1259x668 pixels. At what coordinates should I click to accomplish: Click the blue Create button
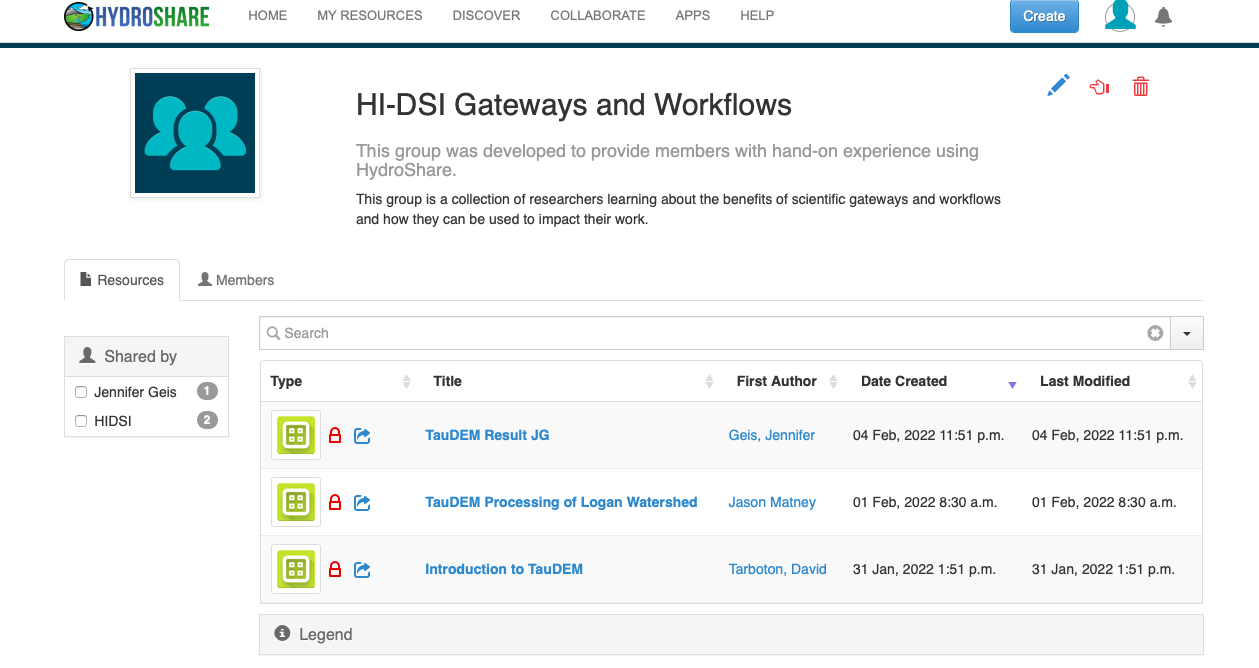click(1044, 16)
